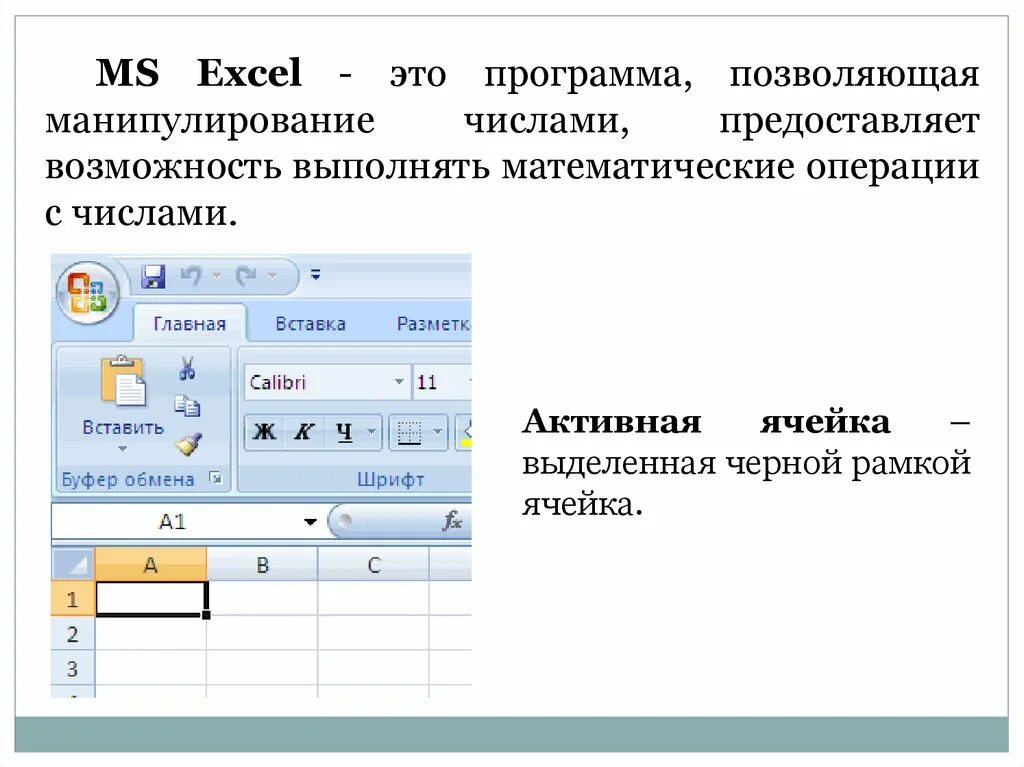This screenshot has width=1024, height=767.
Task: Undo the last action
Action: click(191, 276)
